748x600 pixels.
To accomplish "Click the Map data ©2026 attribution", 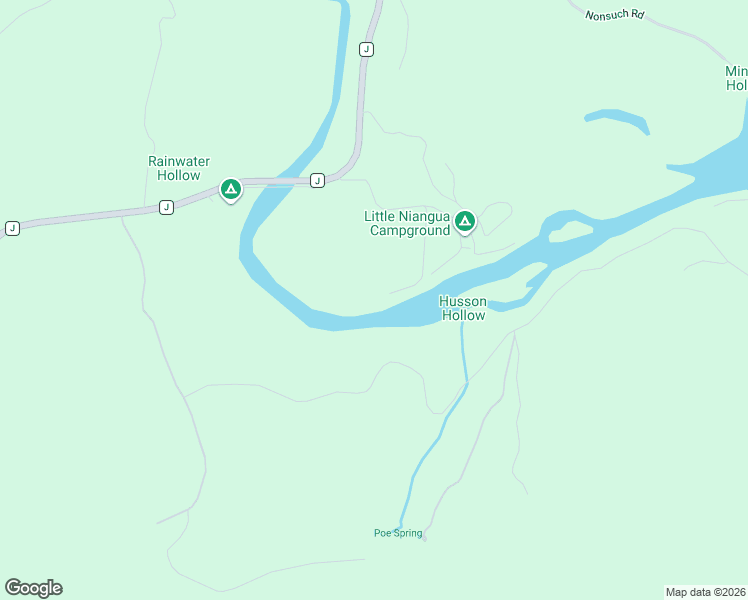I will click(706, 592).
